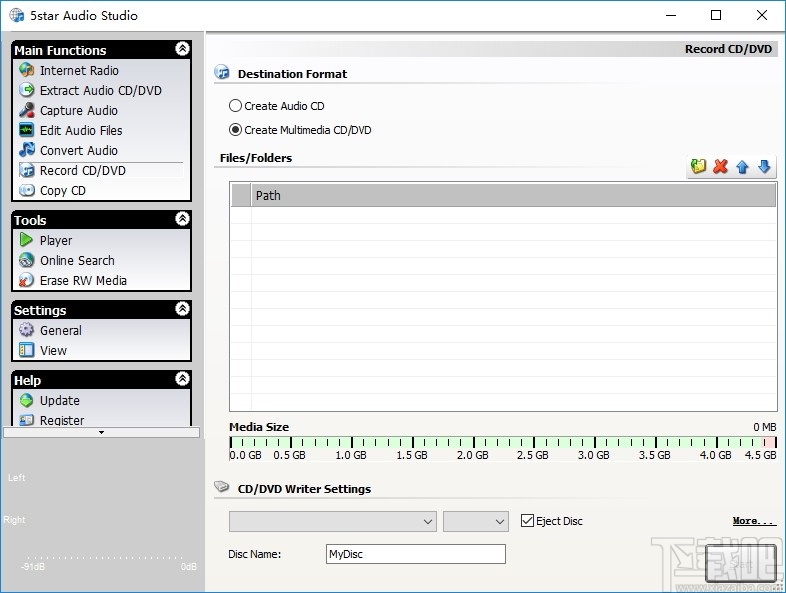Collapse the Settings panel
786x593 pixels.
pyautogui.click(x=182, y=309)
